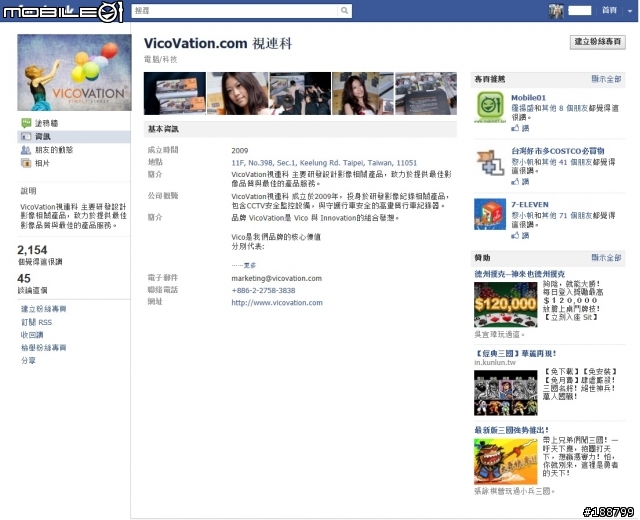The width and height of the screenshot is (640, 520).
Task: Select the Info icon in left sidebar
Action: (x=26, y=136)
